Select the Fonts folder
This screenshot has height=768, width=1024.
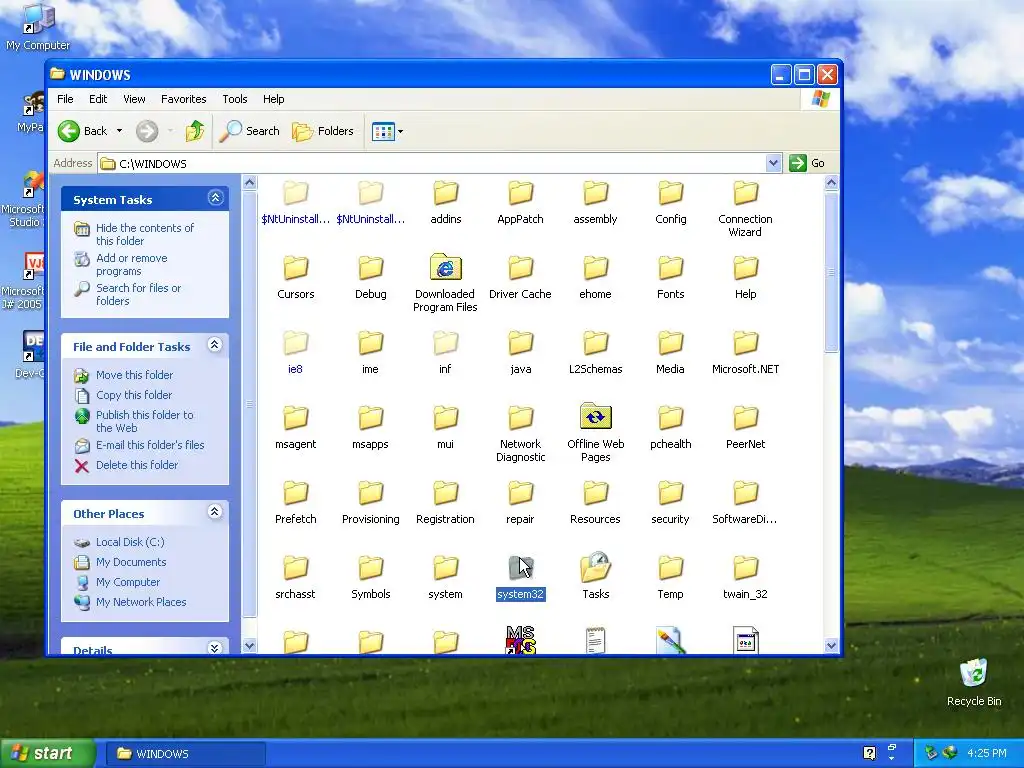(x=671, y=277)
